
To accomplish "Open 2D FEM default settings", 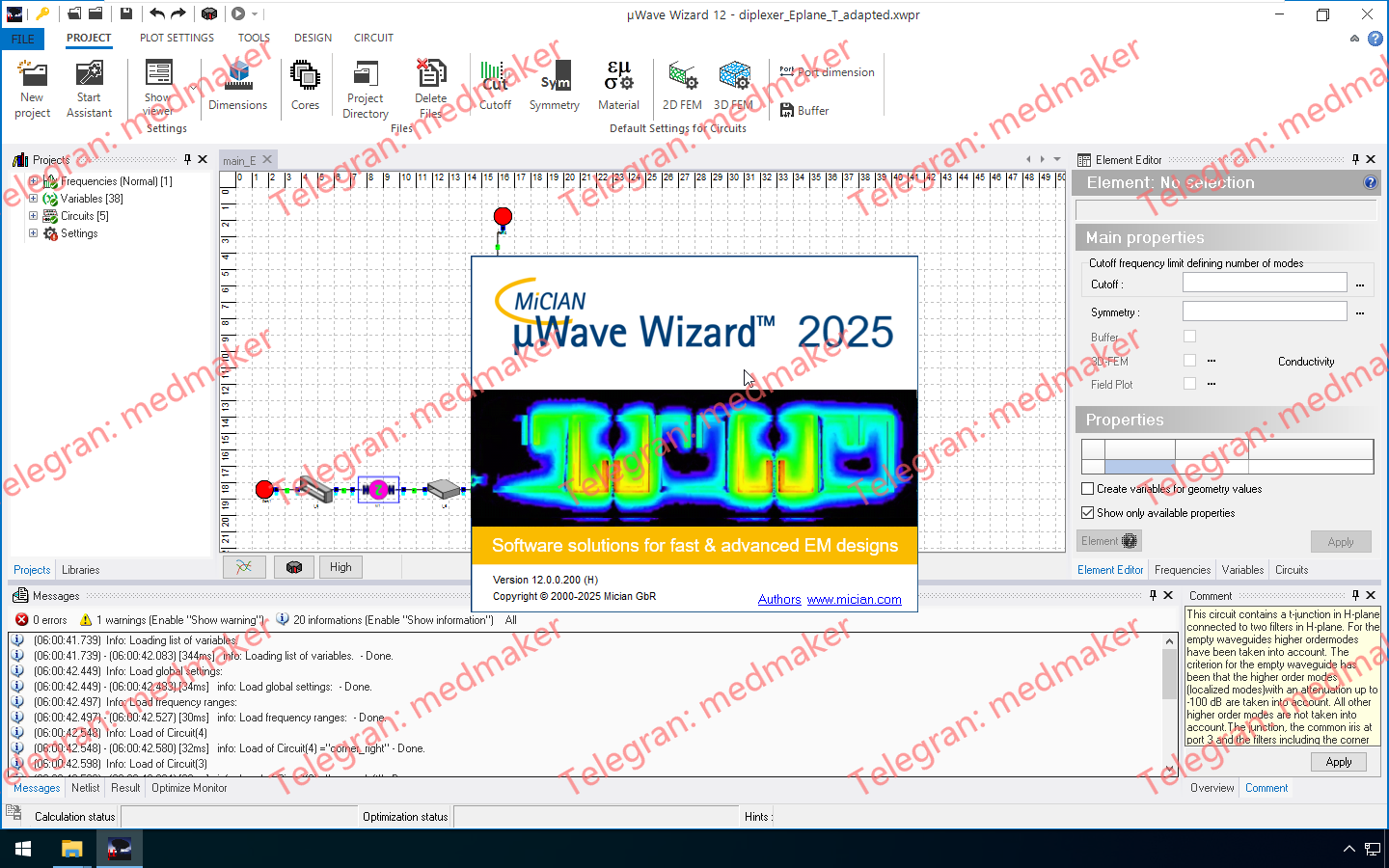I will tap(682, 85).
